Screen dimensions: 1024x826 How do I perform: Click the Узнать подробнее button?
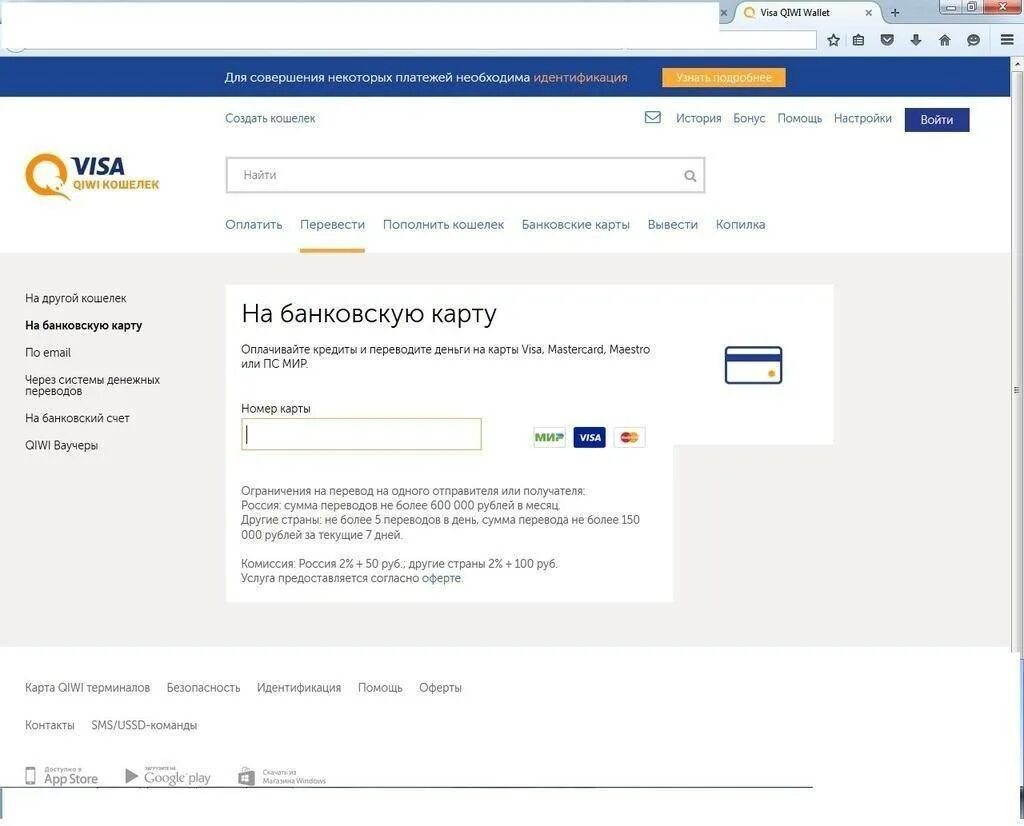724,77
